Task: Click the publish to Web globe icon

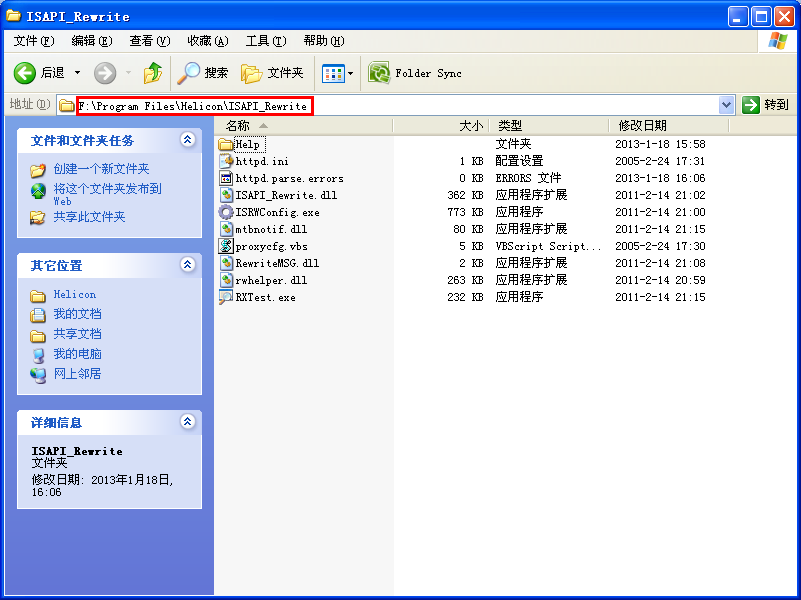Action: pyautogui.click(x=38, y=191)
